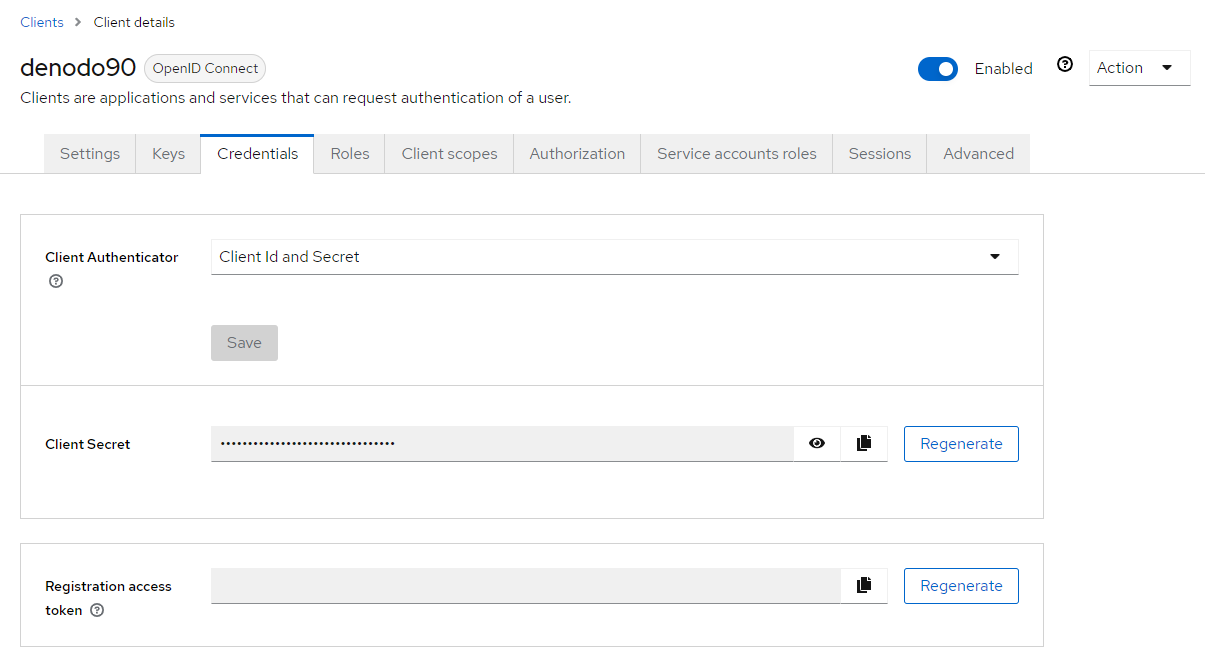Screen dimensions: 1205x658
Task: Copy the client secret to clipboard
Action: click(864, 444)
